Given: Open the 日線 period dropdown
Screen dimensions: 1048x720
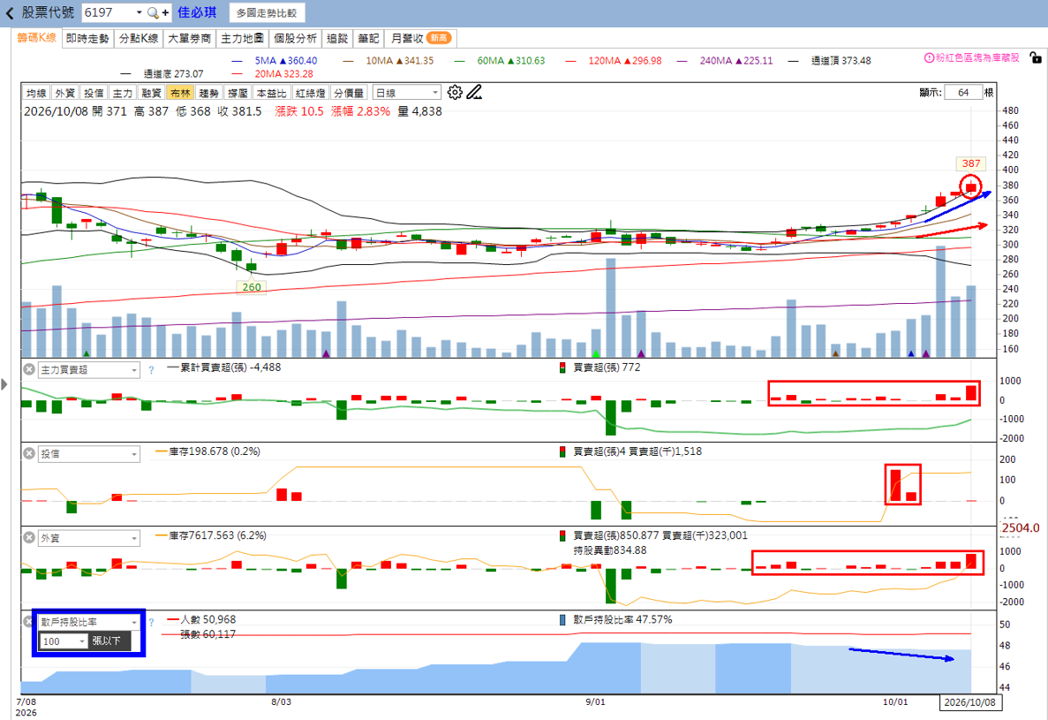Looking at the screenshot, I should coord(406,93).
